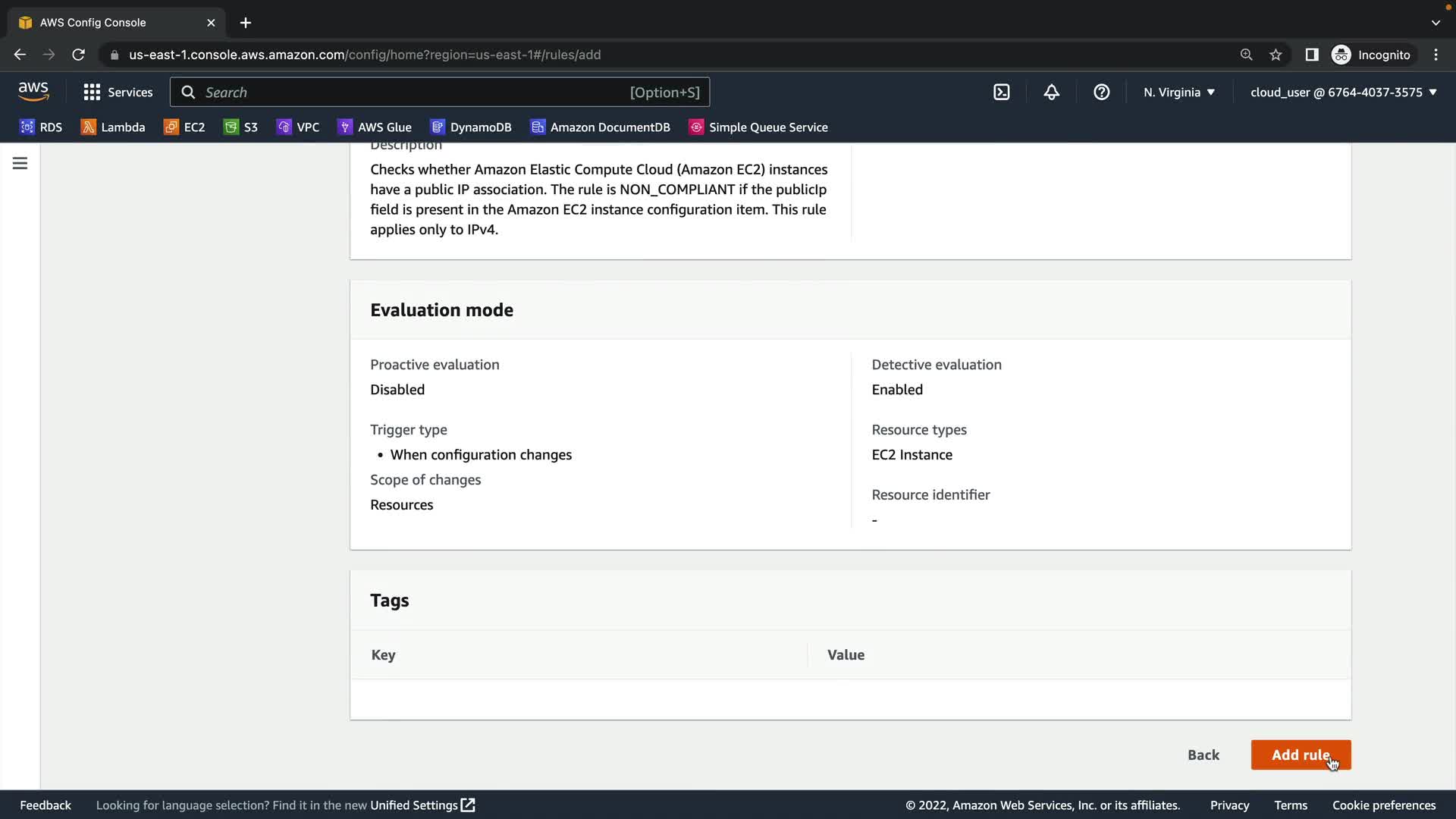This screenshot has height=819, width=1456.
Task: Open the cloud_user account dropdown
Action: pyautogui.click(x=1343, y=93)
